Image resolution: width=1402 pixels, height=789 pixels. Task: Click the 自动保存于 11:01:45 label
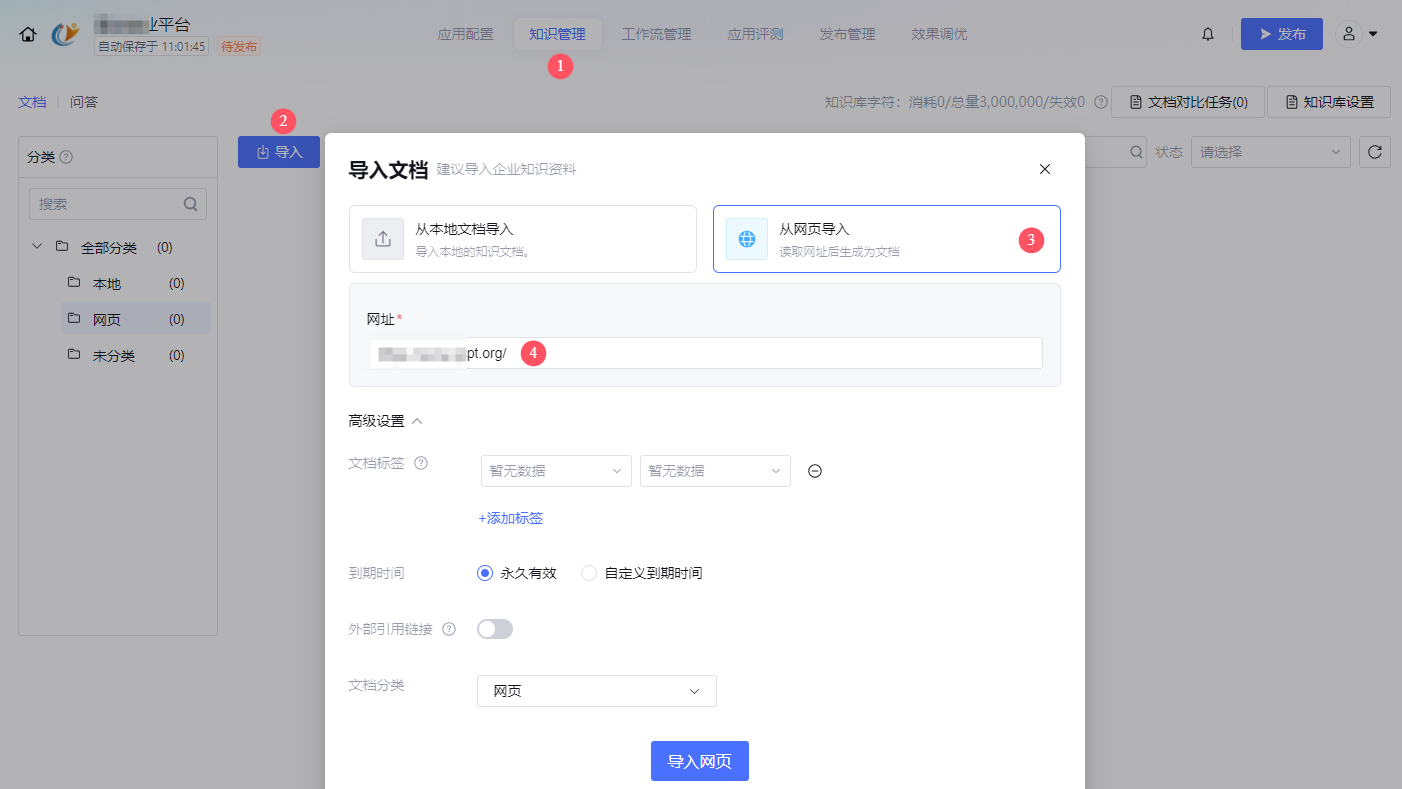(x=152, y=46)
